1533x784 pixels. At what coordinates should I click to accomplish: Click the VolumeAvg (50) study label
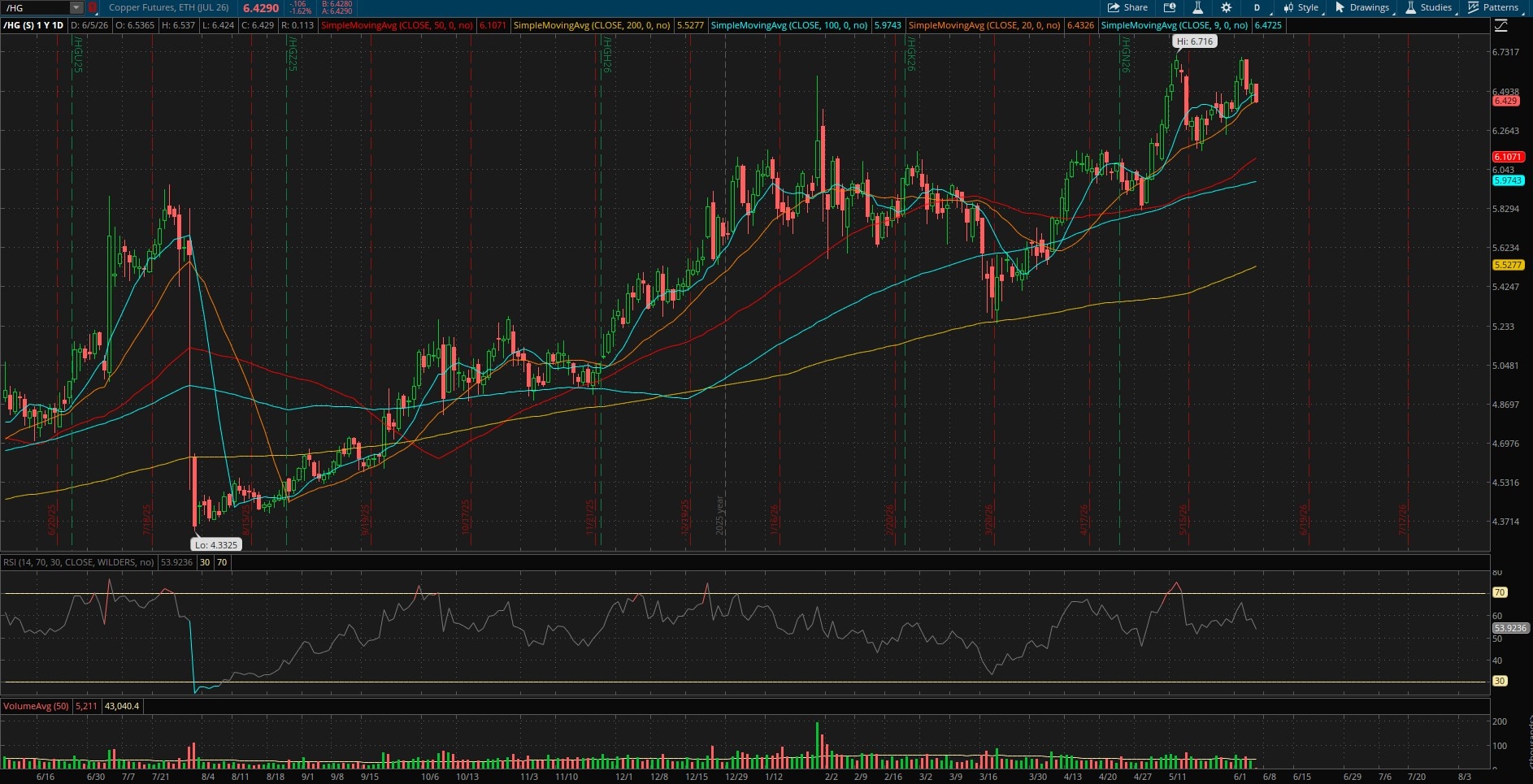tap(36, 706)
